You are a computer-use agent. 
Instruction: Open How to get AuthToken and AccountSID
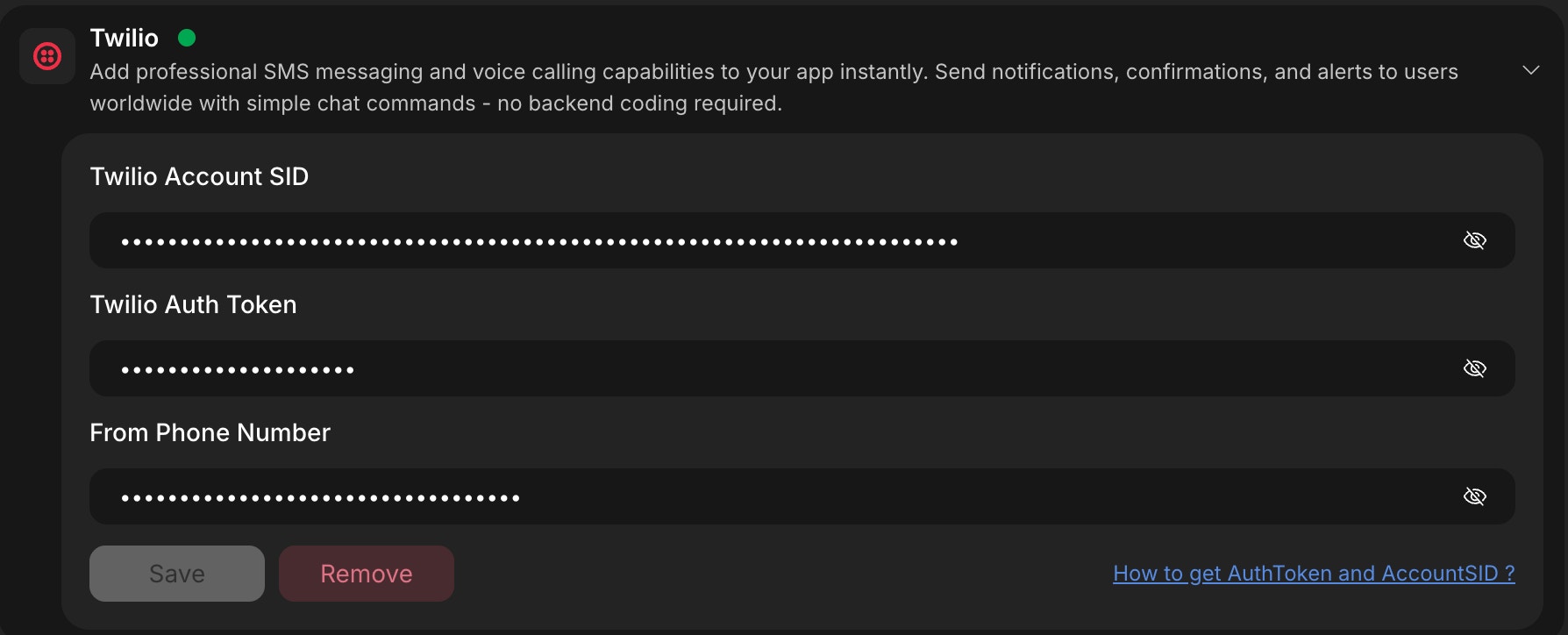(1313, 573)
